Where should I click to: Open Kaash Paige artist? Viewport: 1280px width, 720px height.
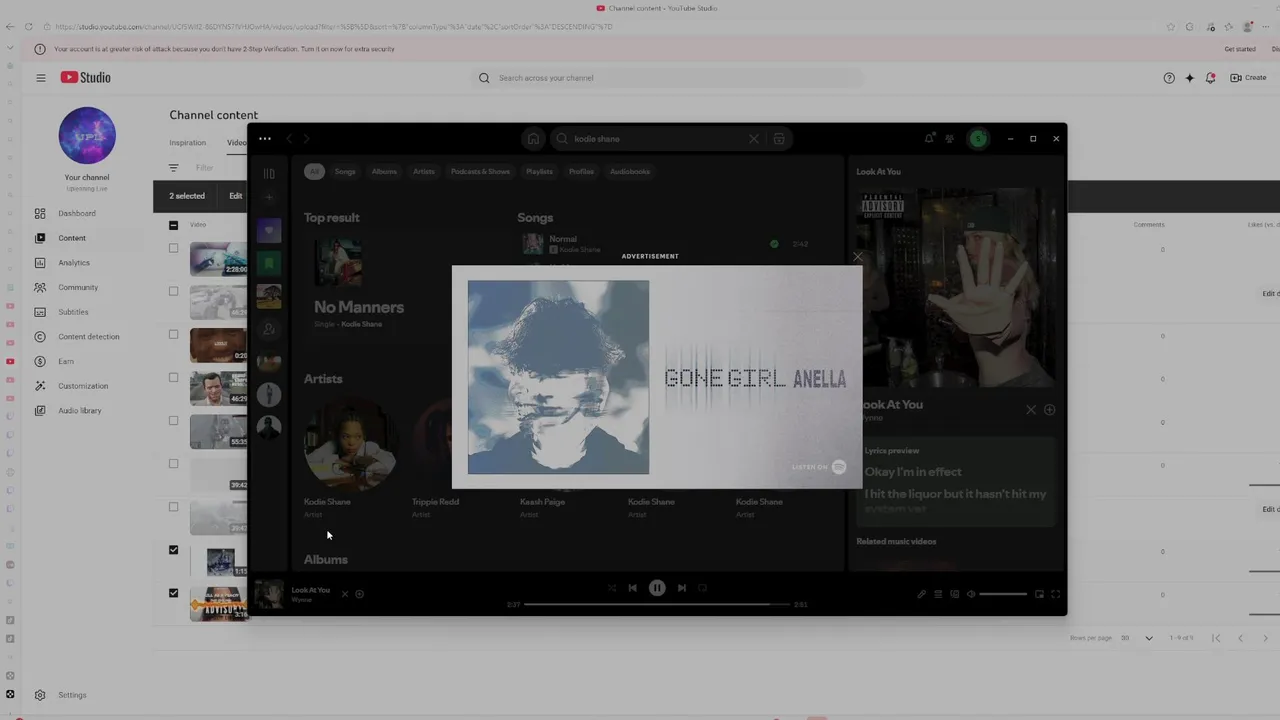click(x=542, y=502)
